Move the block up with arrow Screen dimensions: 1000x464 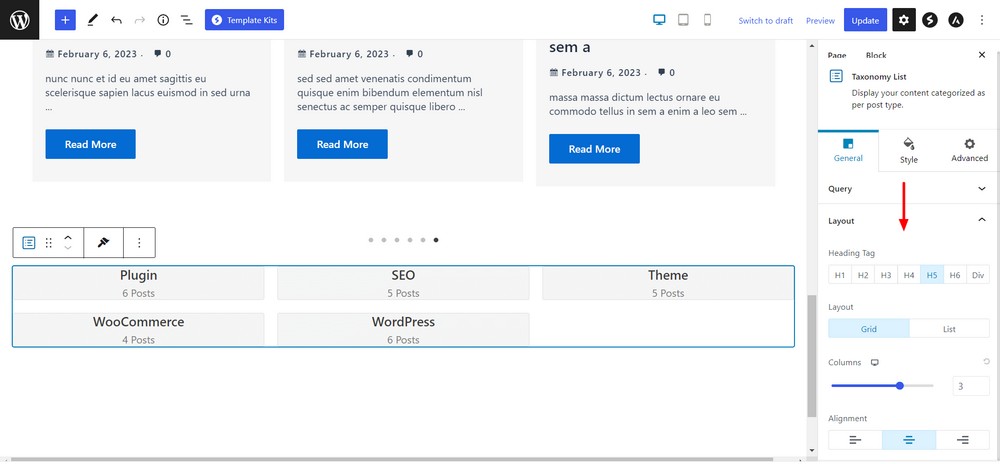(68, 237)
